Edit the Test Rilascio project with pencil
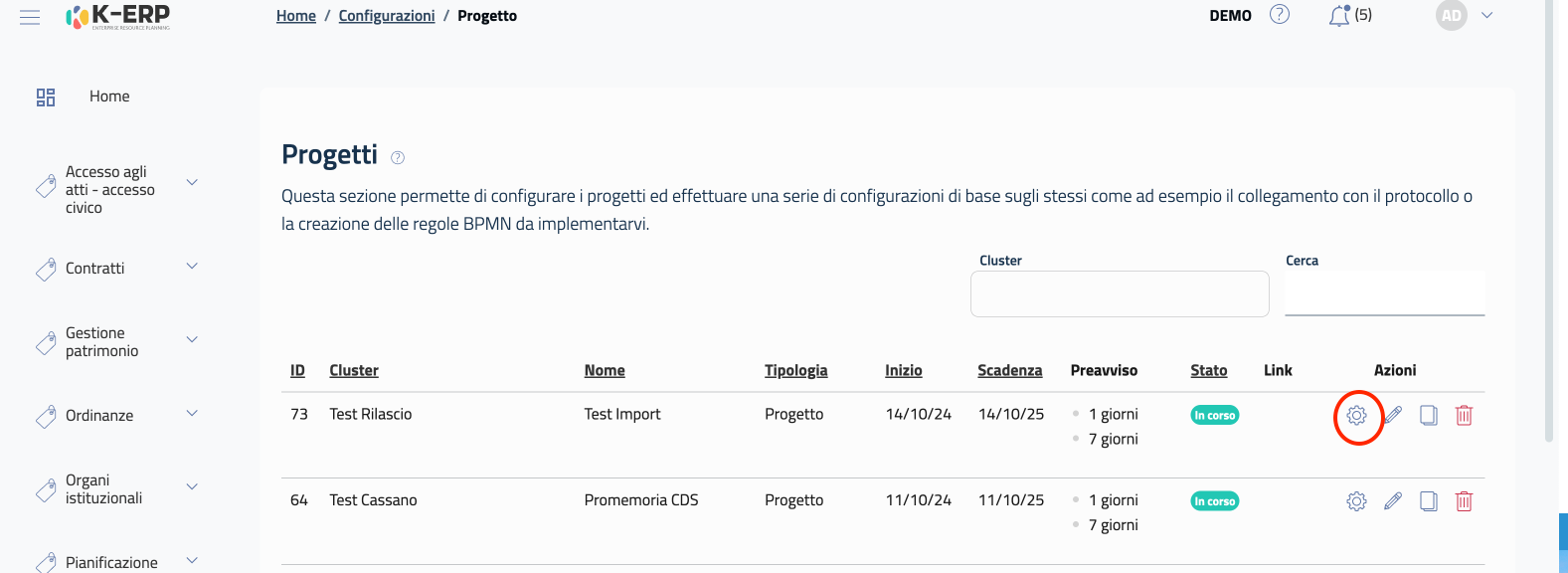 (1393, 416)
